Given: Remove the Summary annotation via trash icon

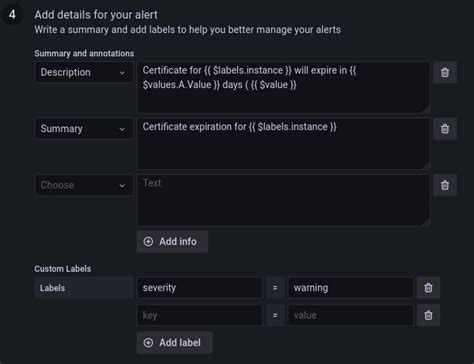Looking at the screenshot, I should click(x=445, y=129).
